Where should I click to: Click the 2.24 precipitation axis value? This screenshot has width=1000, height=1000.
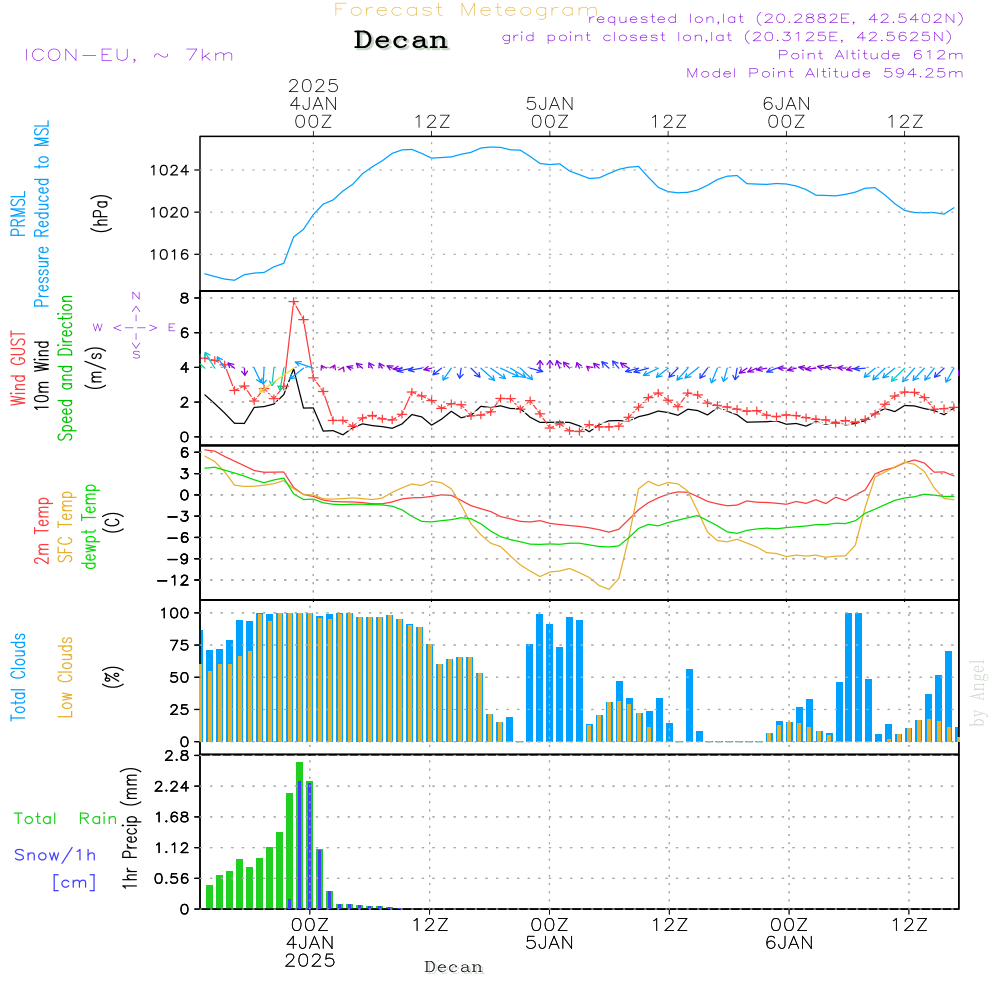pos(172,786)
